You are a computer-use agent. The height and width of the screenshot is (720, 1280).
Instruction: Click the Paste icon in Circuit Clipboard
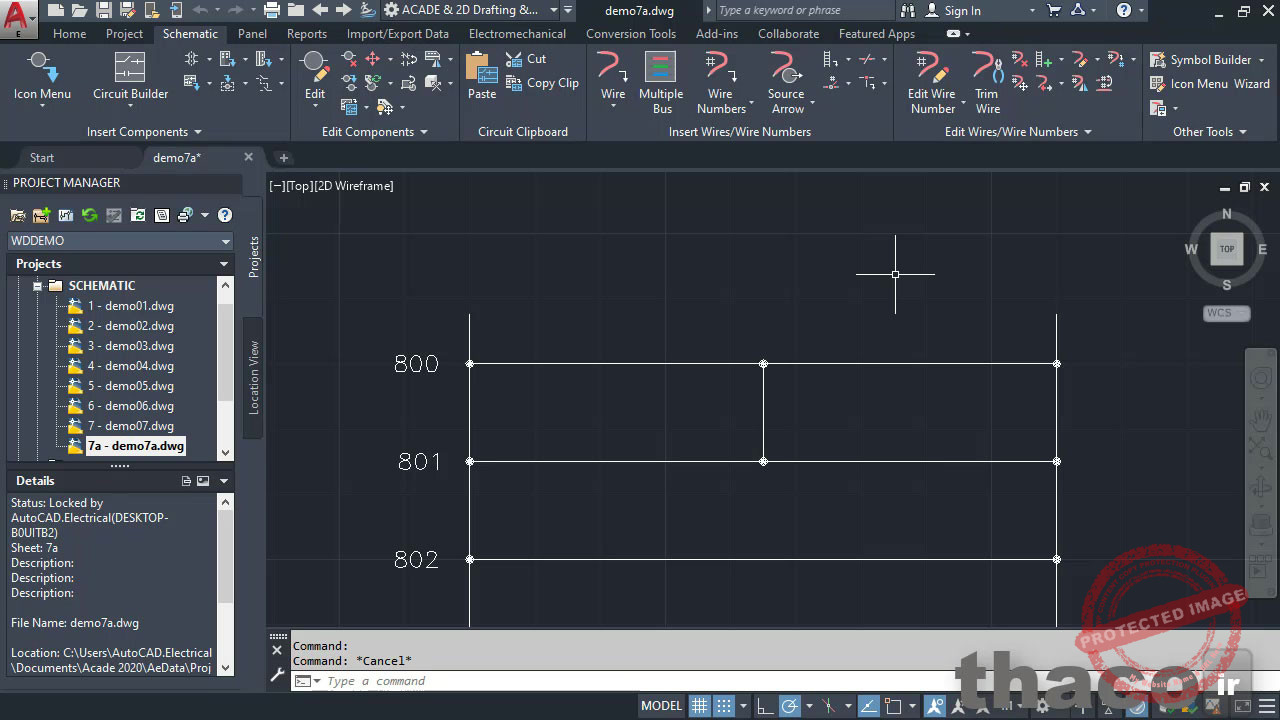click(481, 77)
